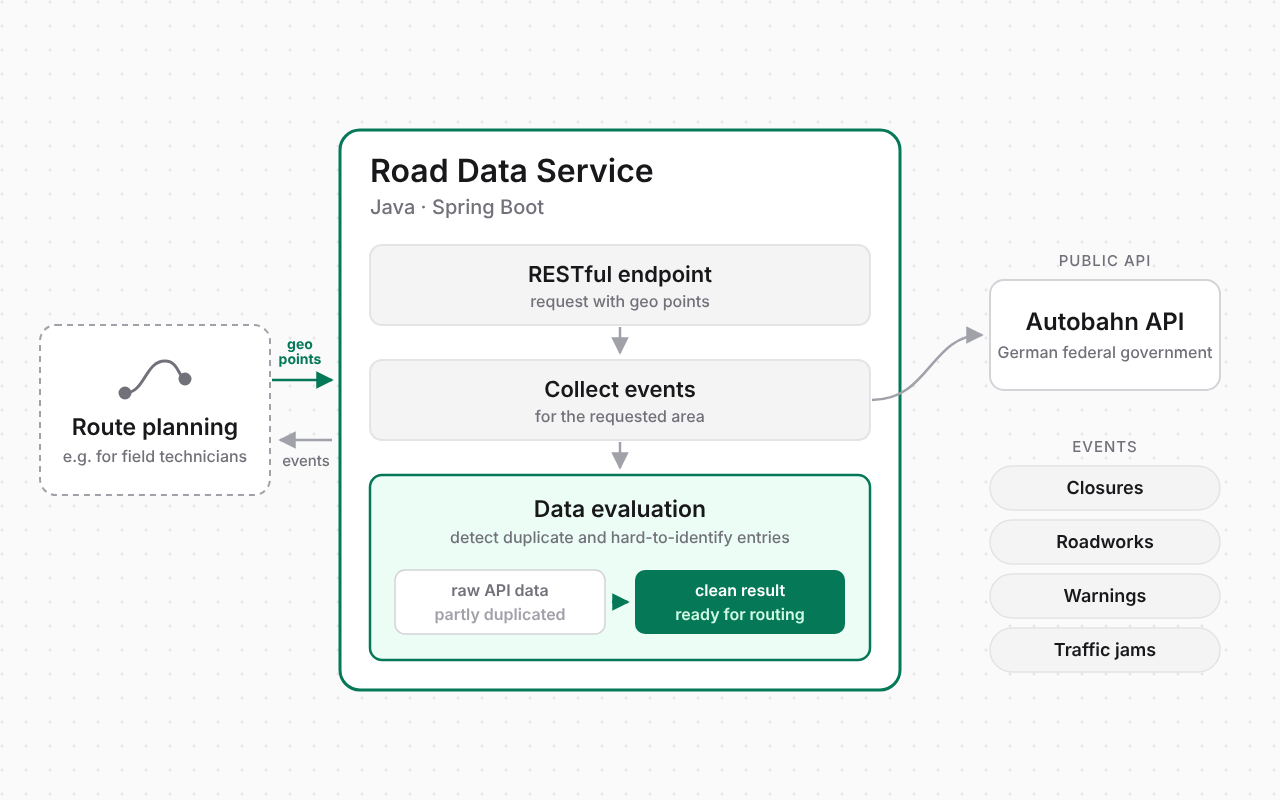This screenshot has width=1280, height=800.
Task: Click the green 'clean result' box
Action: (740, 602)
